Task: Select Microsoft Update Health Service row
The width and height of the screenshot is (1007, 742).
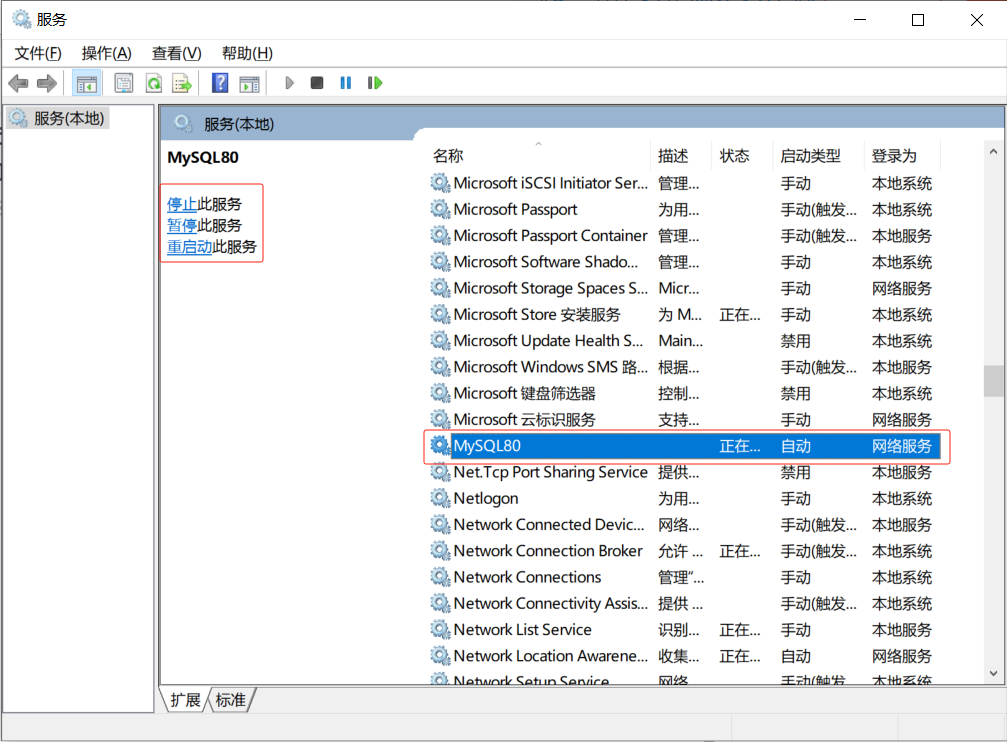Action: (x=685, y=341)
